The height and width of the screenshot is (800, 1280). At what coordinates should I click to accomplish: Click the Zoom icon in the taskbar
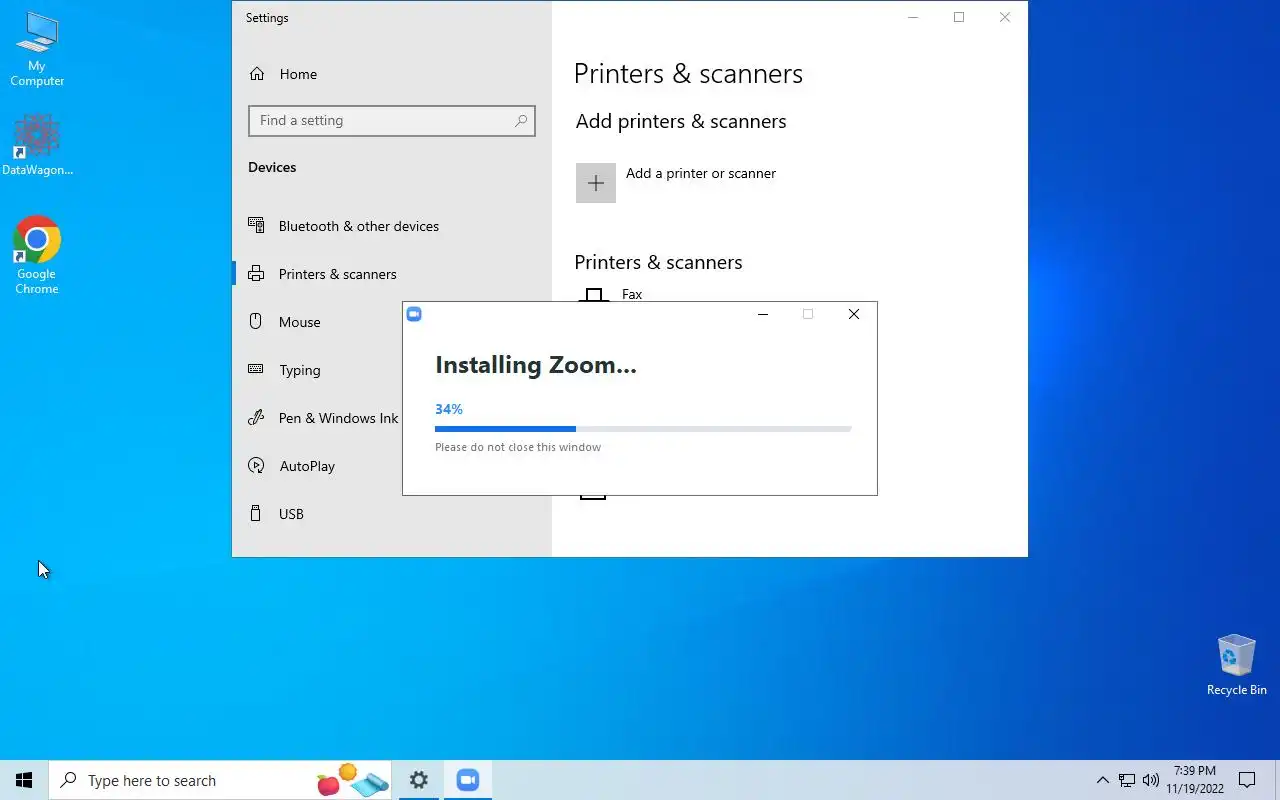coord(467,780)
